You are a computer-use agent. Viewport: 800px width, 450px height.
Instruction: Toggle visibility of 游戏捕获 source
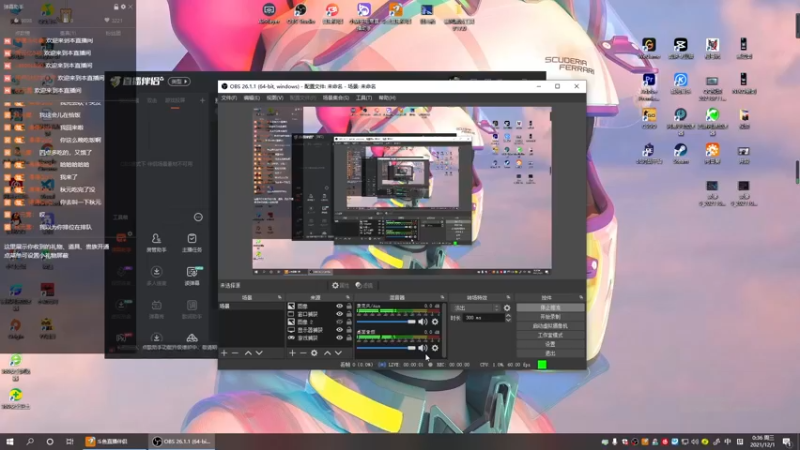[x=339, y=338]
